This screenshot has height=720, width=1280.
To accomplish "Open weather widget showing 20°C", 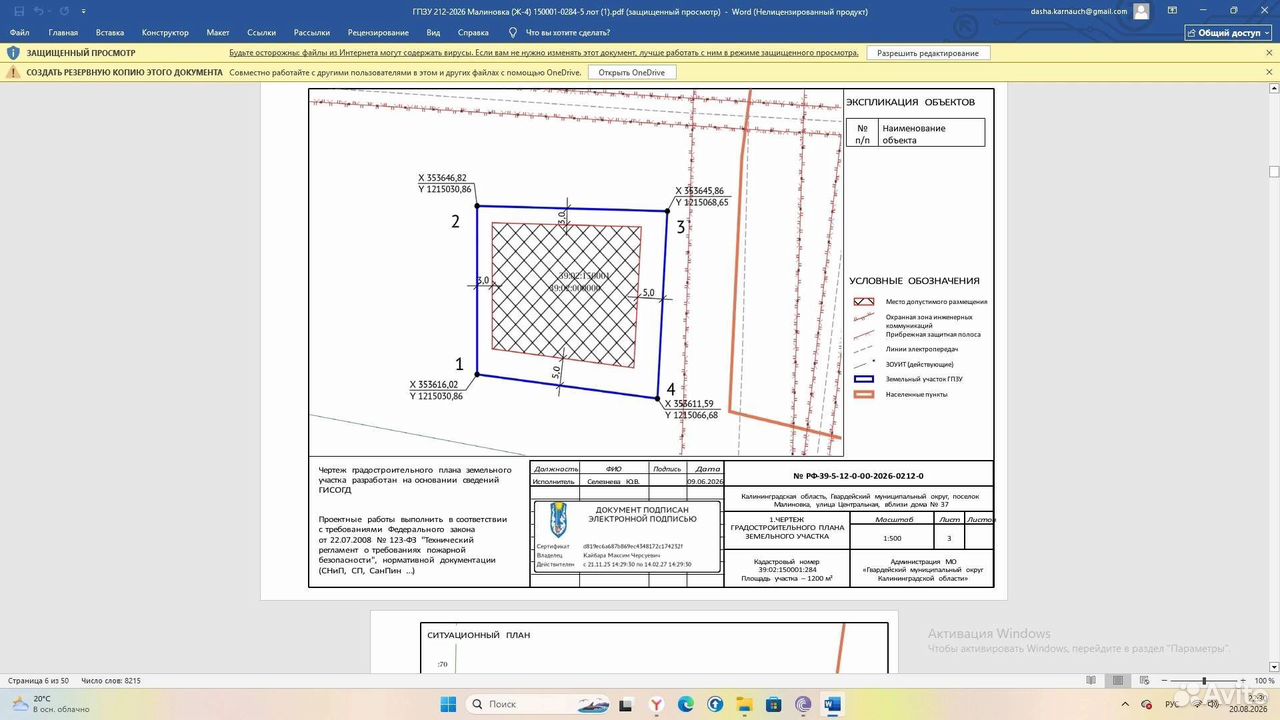I will pyautogui.click(x=48, y=704).
